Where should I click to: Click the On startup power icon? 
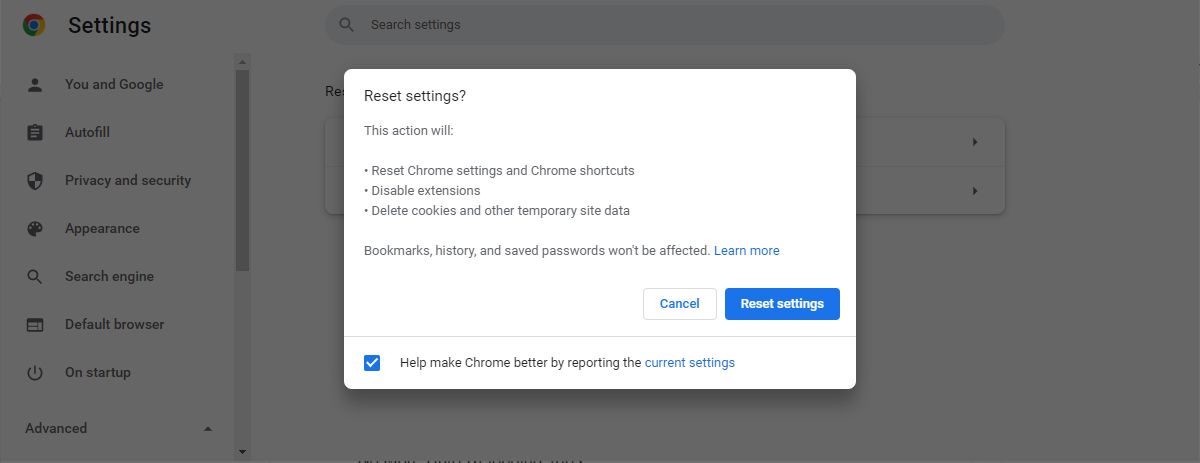click(x=35, y=373)
